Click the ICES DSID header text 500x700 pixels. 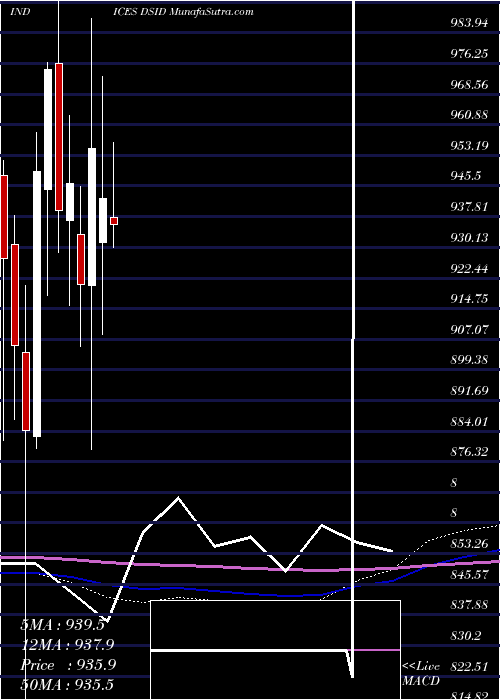tap(140, 12)
